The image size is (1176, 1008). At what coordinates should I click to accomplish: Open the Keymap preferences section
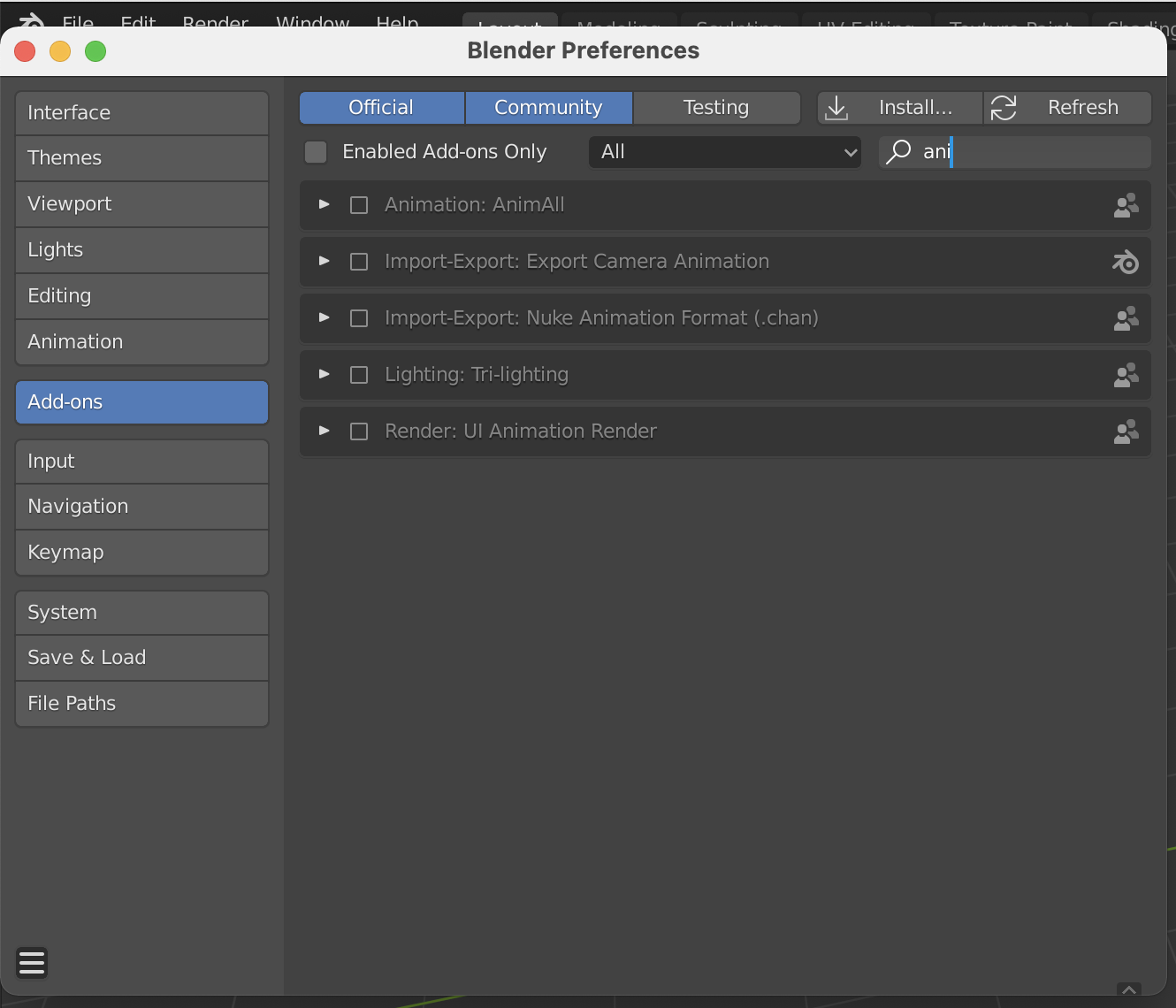click(x=141, y=553)
